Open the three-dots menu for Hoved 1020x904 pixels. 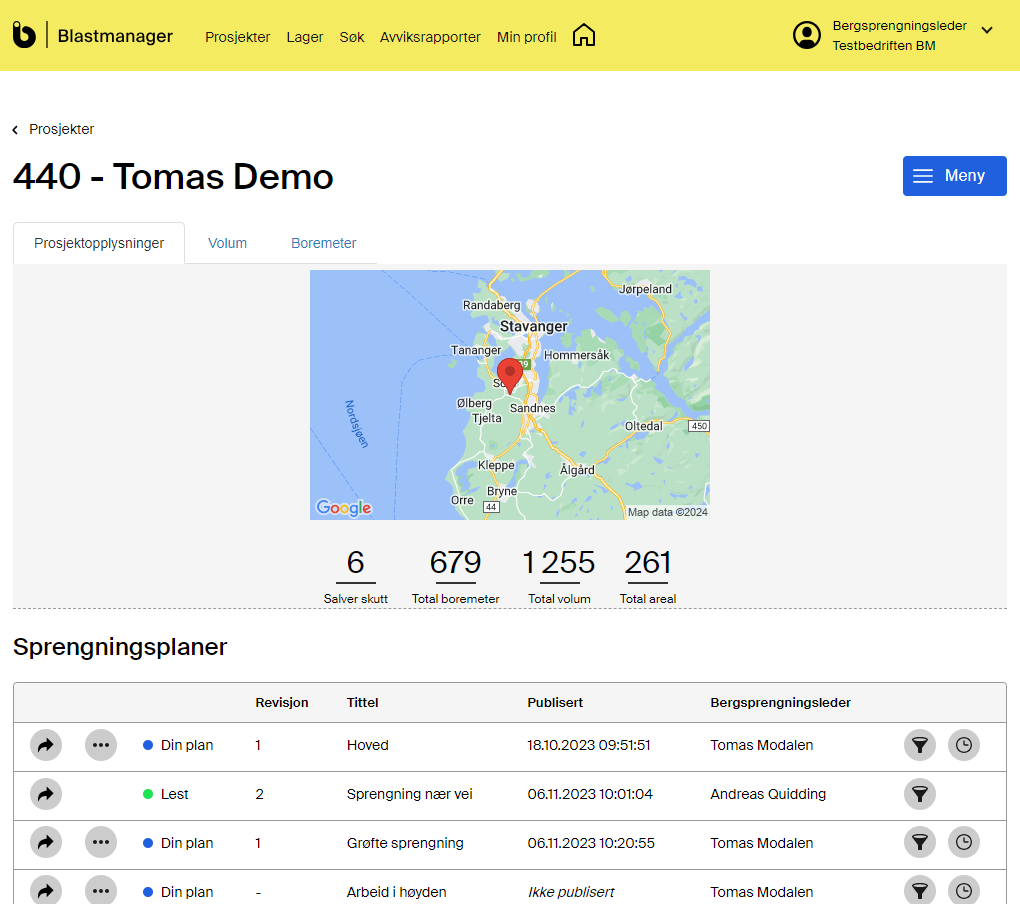click(101, 745)
